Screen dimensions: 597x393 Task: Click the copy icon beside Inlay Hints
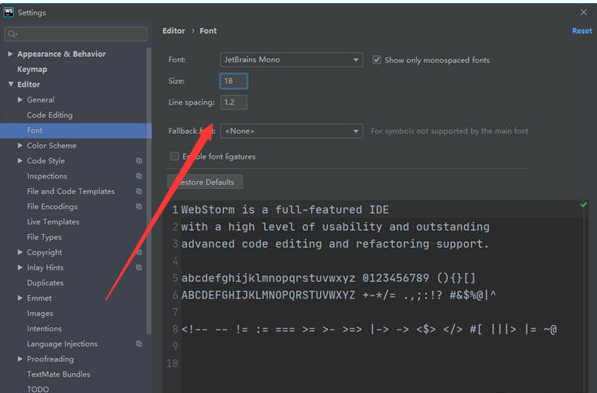click(139, 267)
